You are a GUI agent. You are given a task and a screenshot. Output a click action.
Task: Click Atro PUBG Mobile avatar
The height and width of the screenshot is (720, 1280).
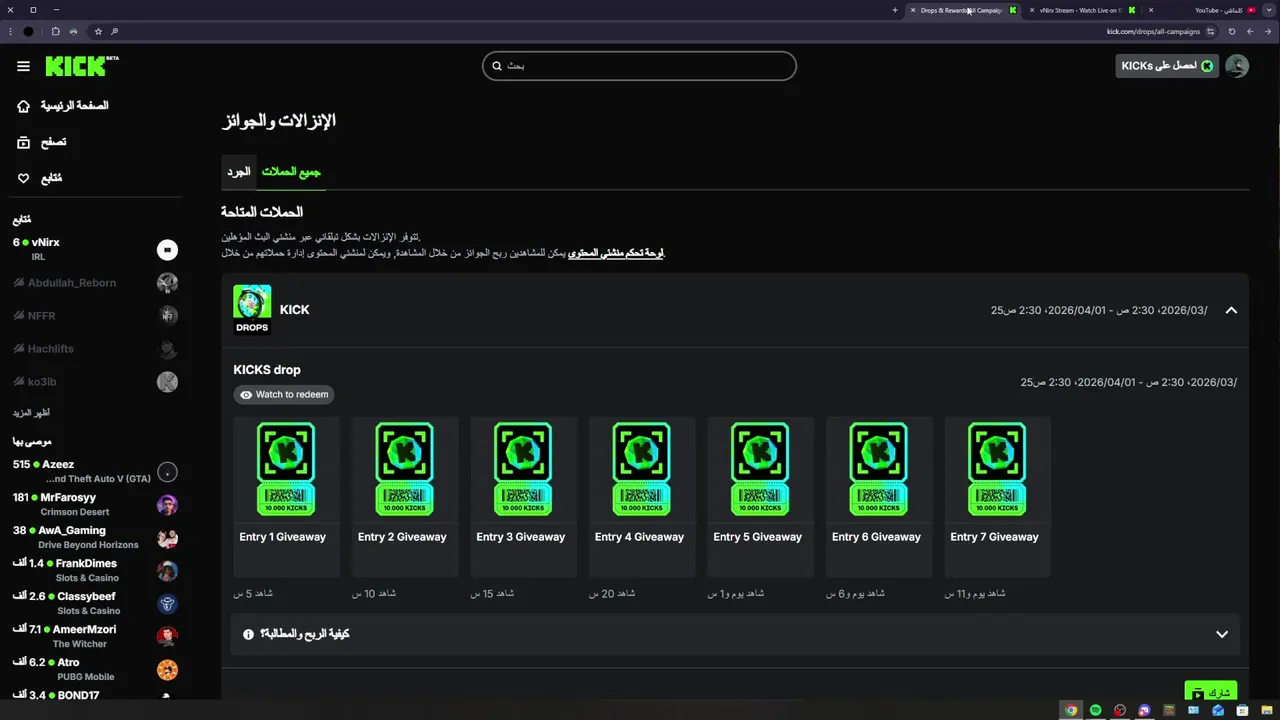point(167,670)
